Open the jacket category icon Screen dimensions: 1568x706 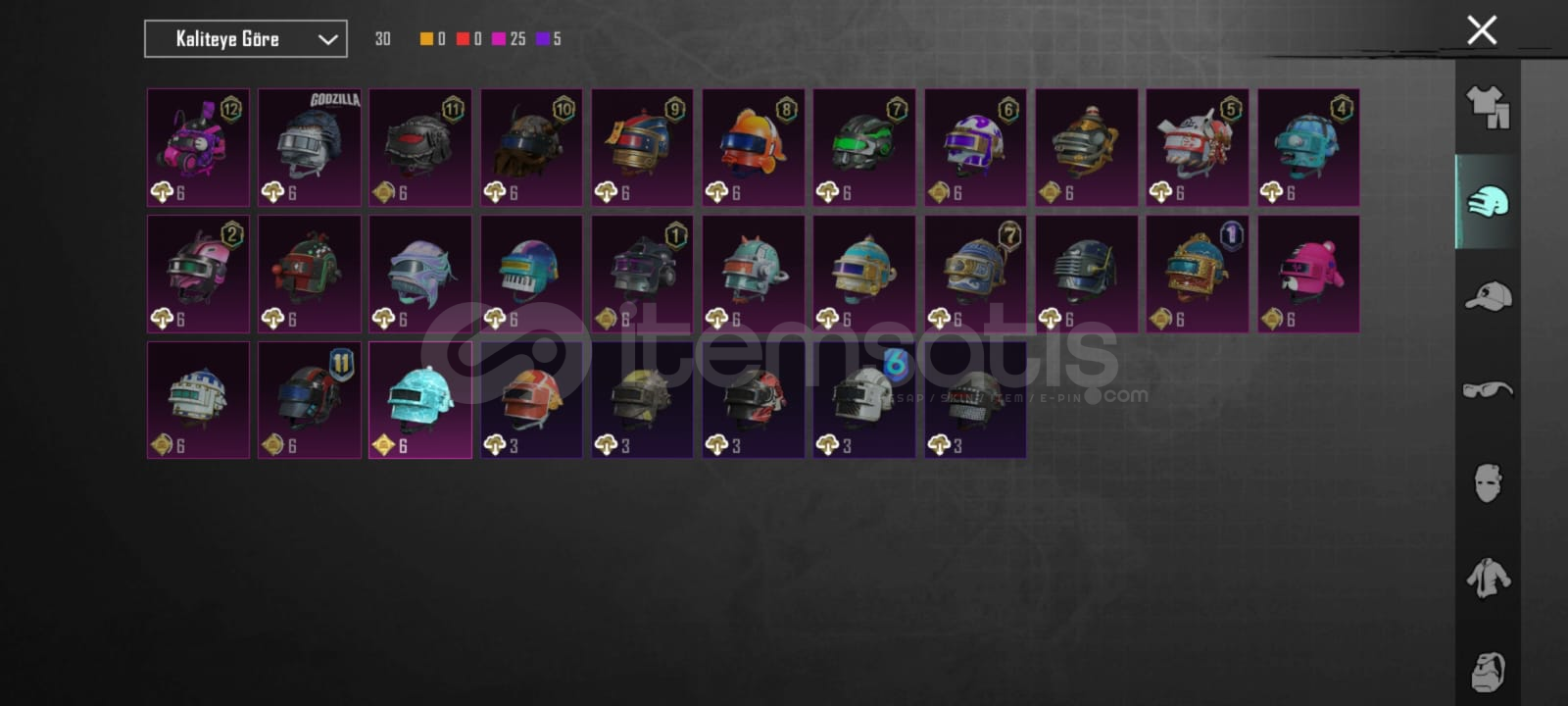[x=1488, y=577]
